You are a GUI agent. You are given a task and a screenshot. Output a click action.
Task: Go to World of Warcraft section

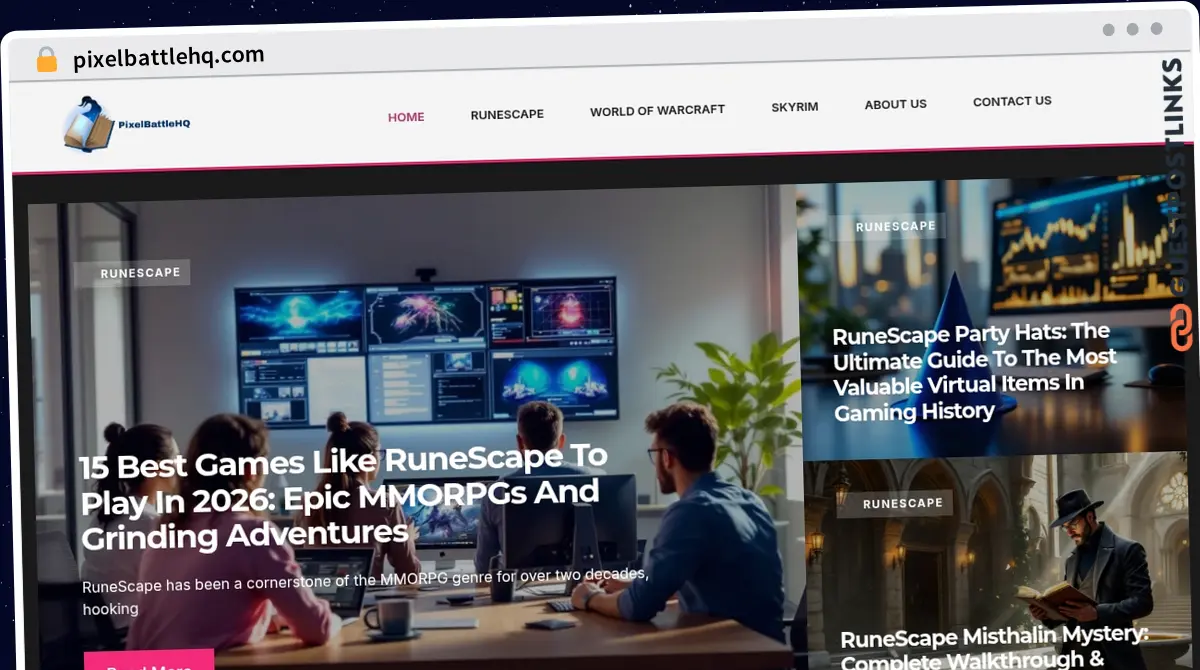coord(657,110)
